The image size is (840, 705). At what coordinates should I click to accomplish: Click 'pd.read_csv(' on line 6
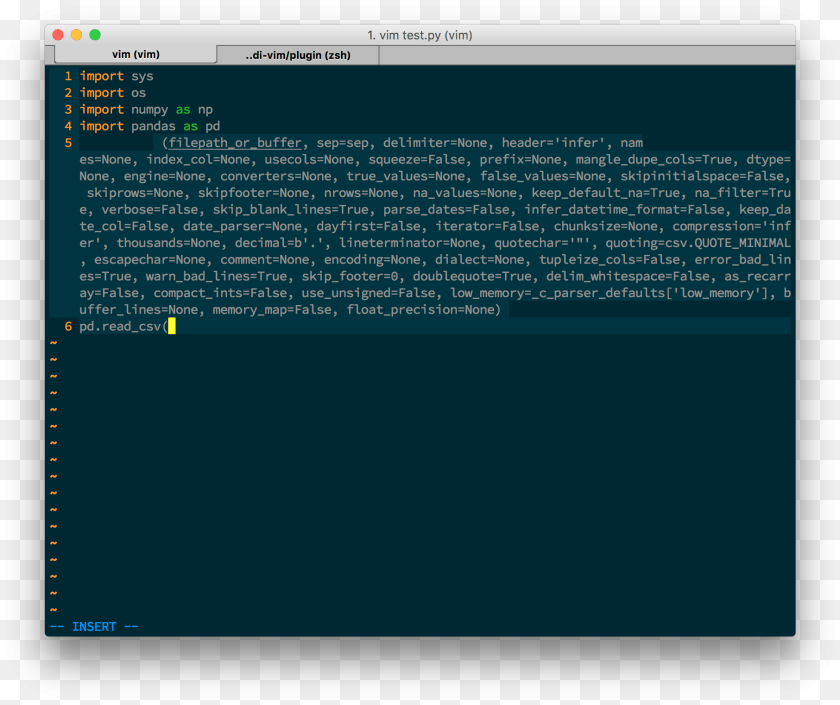tap(124, 326)
